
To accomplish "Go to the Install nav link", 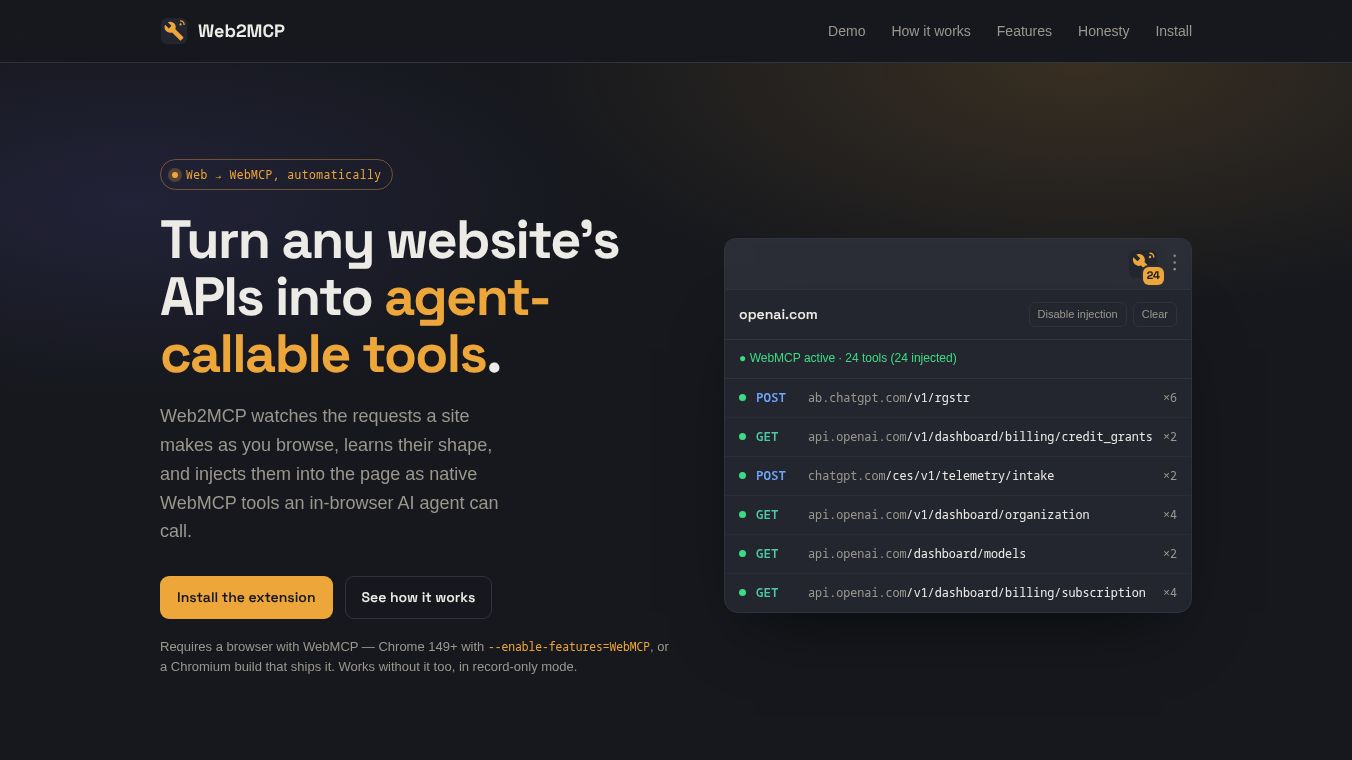I will 1173,31.
